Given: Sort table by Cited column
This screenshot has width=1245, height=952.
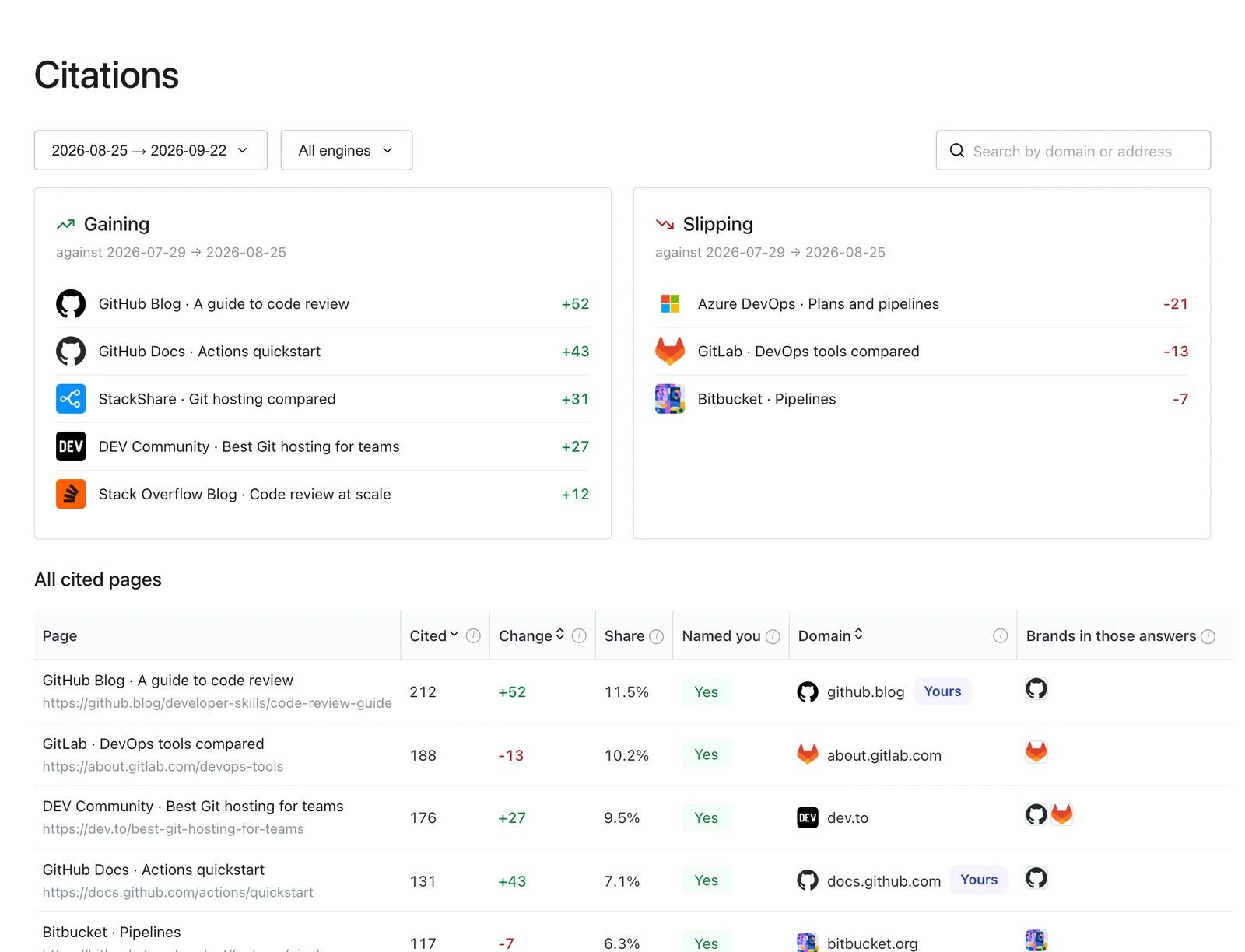Looking at the screenshot, I should tap(434, 635).
